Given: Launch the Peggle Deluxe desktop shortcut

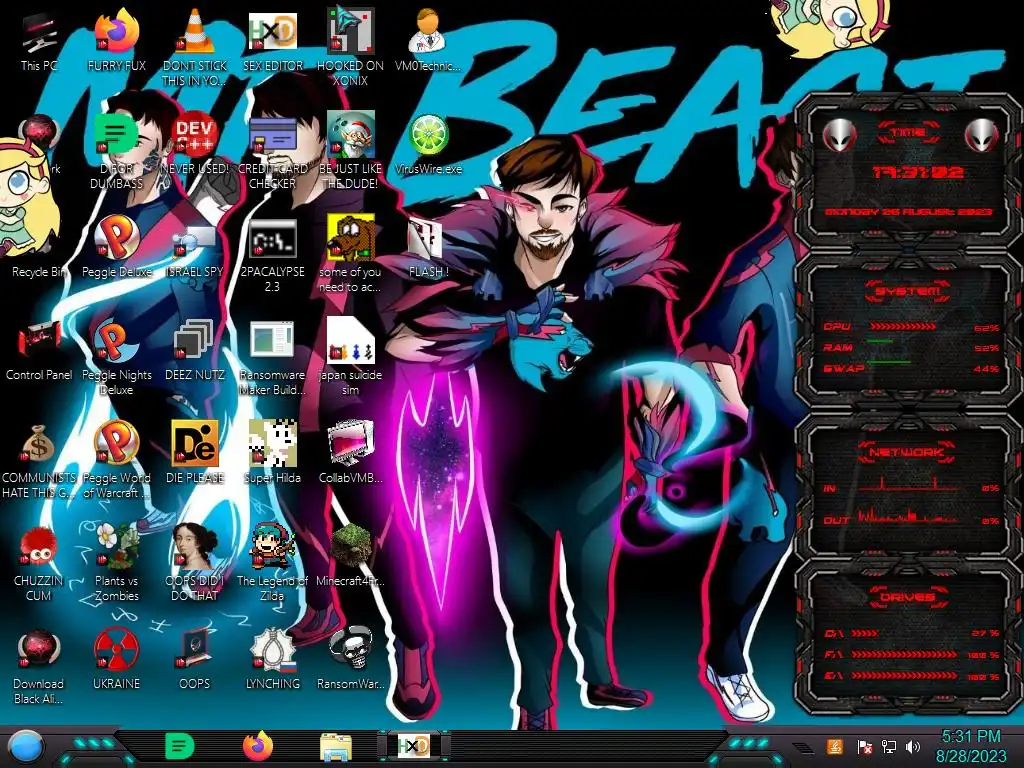Looking at the screenshot, I should (116, 248).
